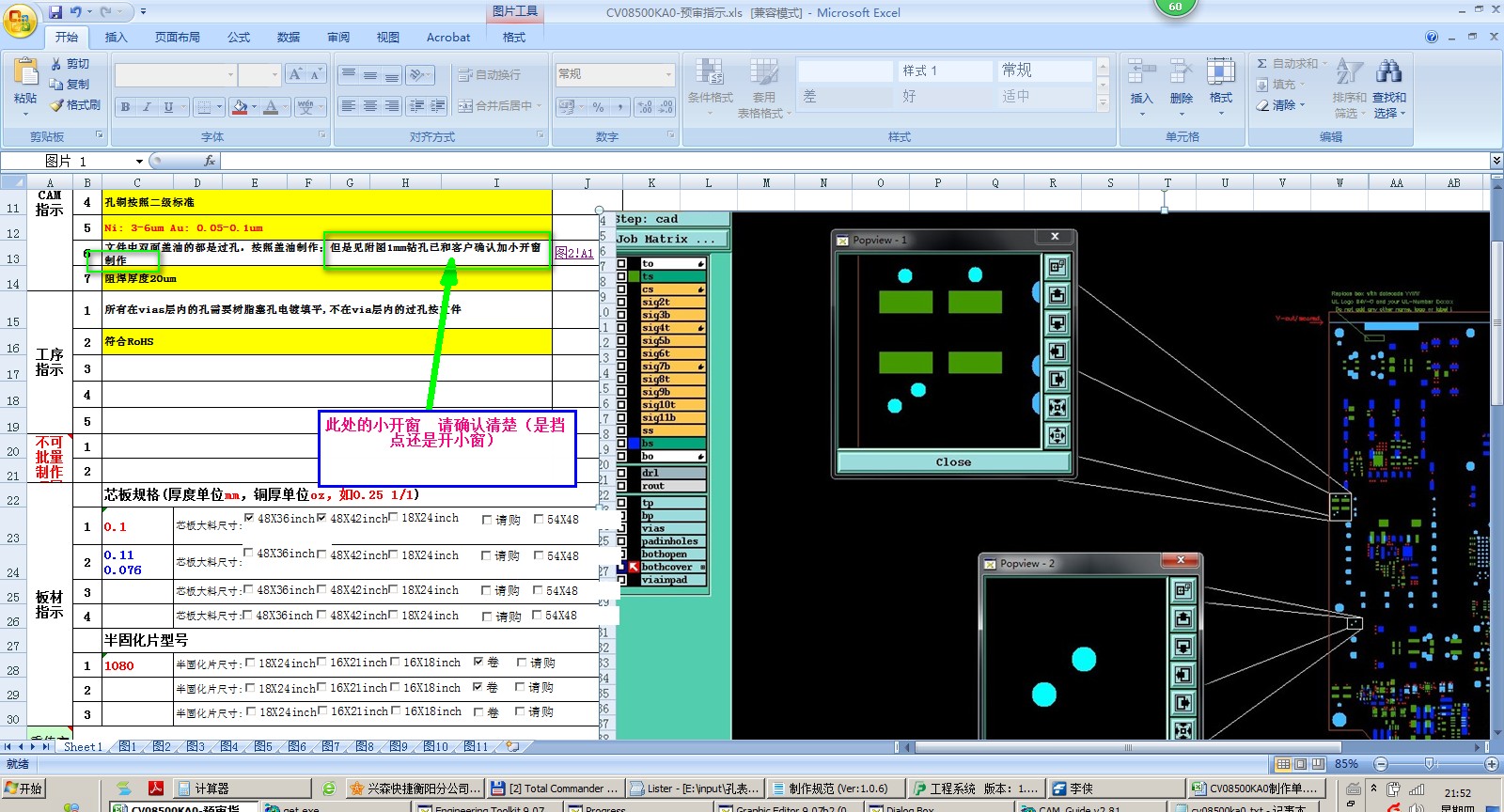Activate the Format Painter (格式刷) brush

(x=56, y=105)
